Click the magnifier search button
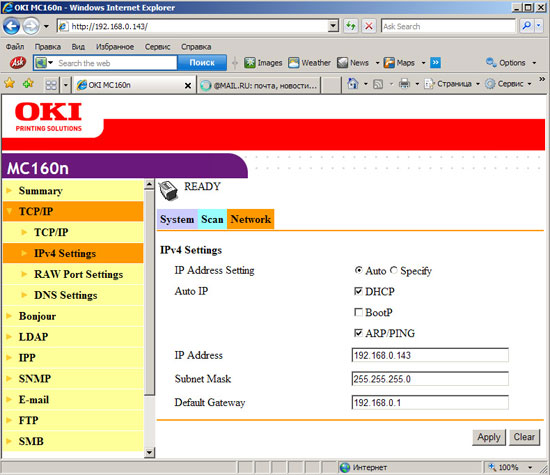 tap(526, 26)
